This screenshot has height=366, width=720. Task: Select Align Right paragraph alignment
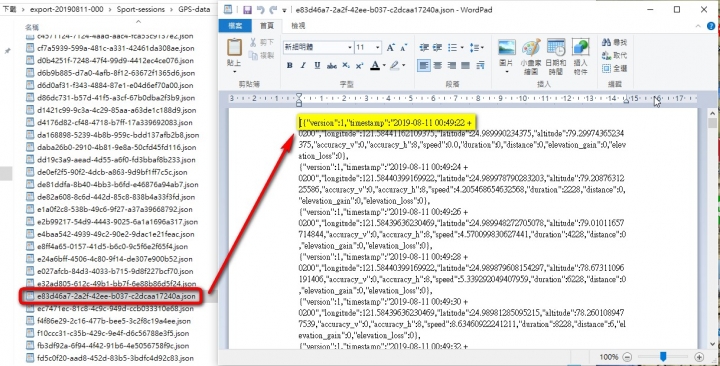pos(452,66)
